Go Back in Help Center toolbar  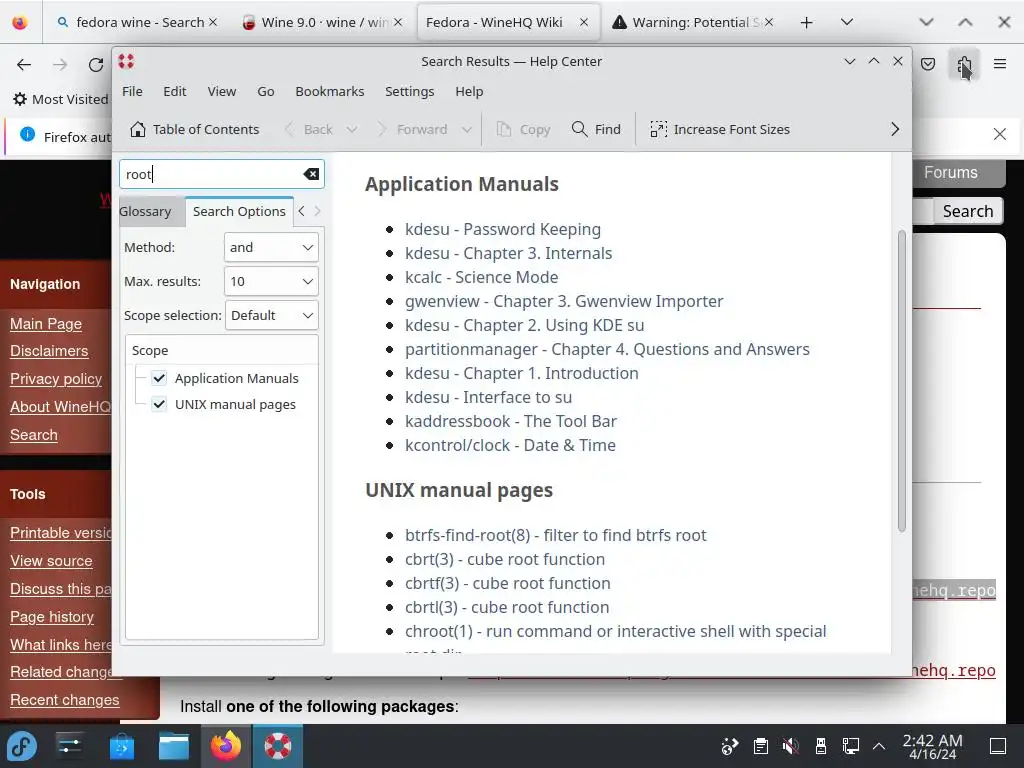pos(309,129)
